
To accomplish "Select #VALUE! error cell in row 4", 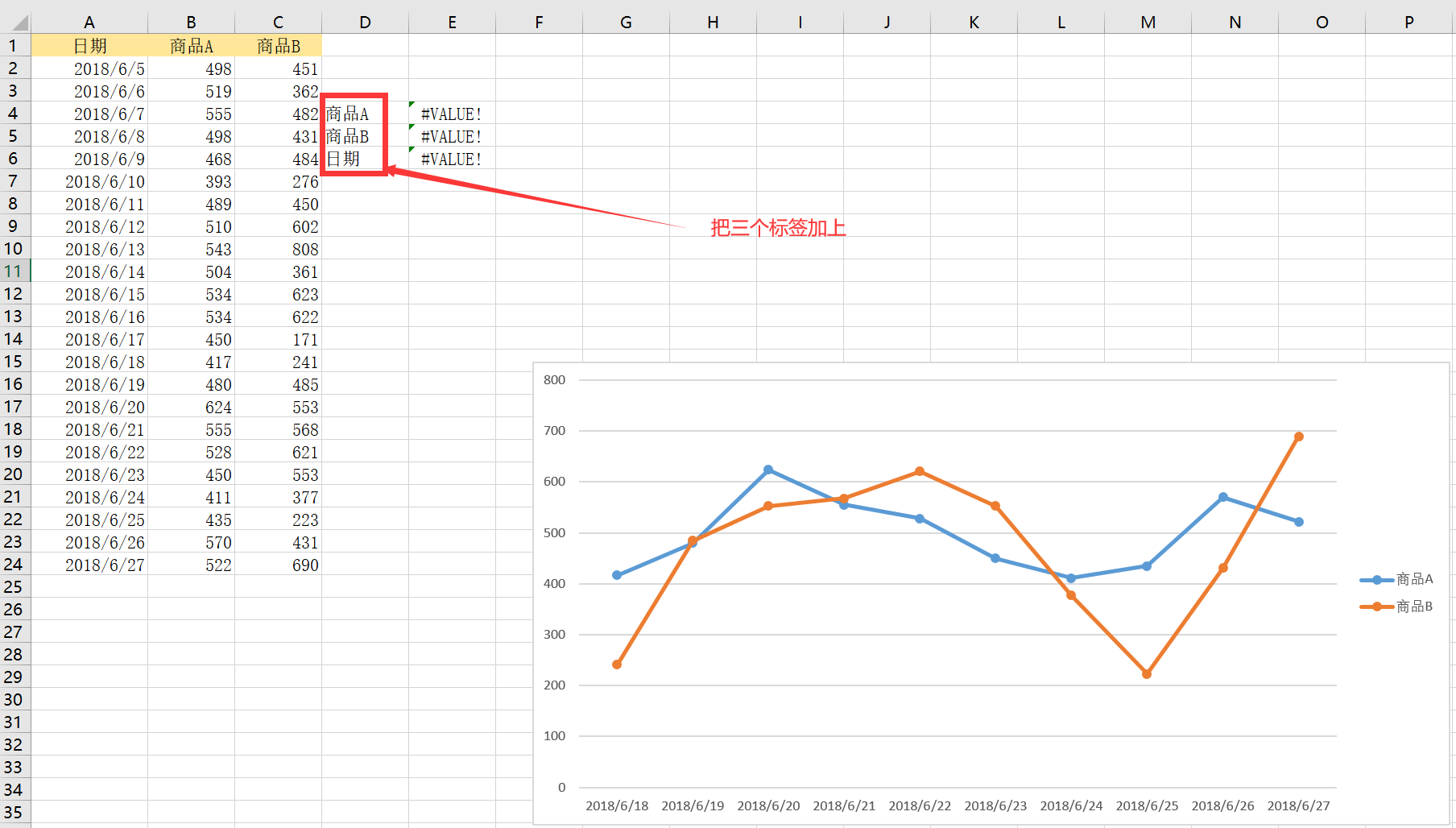I will [x=452, y=114].
